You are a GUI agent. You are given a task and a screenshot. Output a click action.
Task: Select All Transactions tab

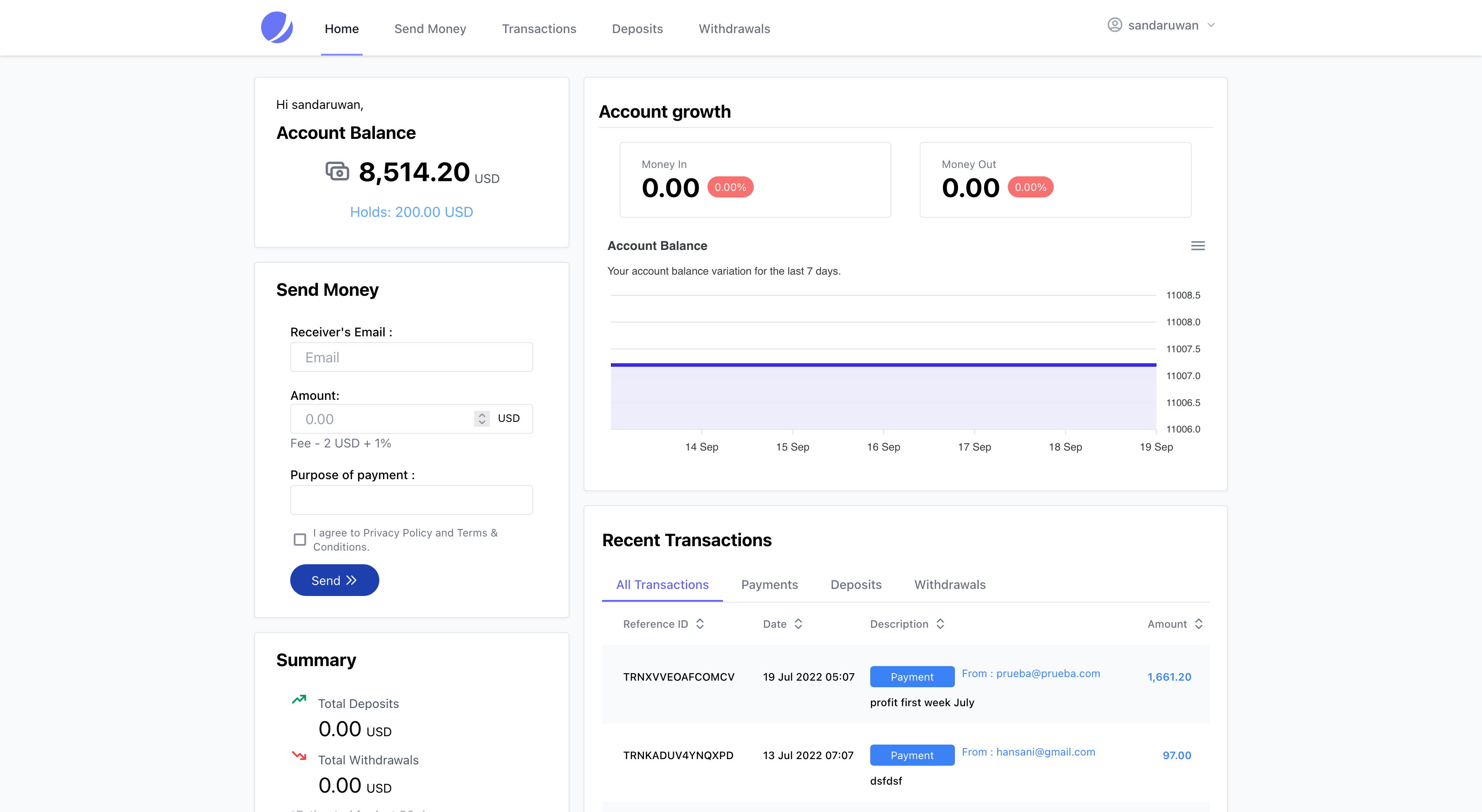[x=662, y=585]
